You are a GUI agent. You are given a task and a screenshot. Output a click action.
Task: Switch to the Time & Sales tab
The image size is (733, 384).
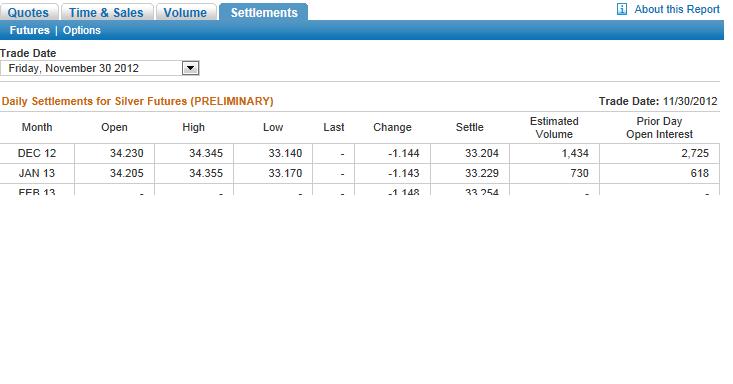point(107,12)
